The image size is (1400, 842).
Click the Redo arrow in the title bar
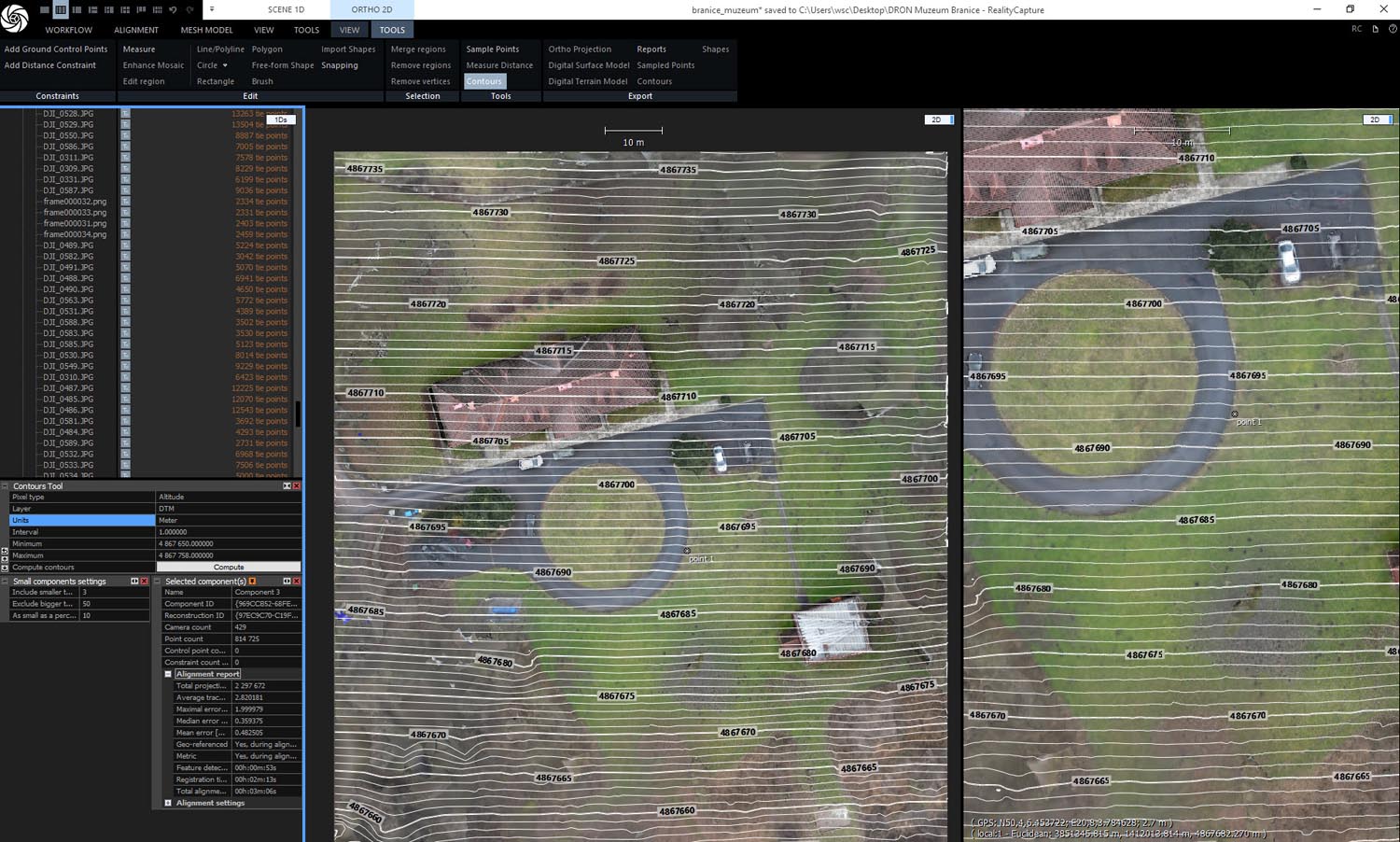click(189, 9)
